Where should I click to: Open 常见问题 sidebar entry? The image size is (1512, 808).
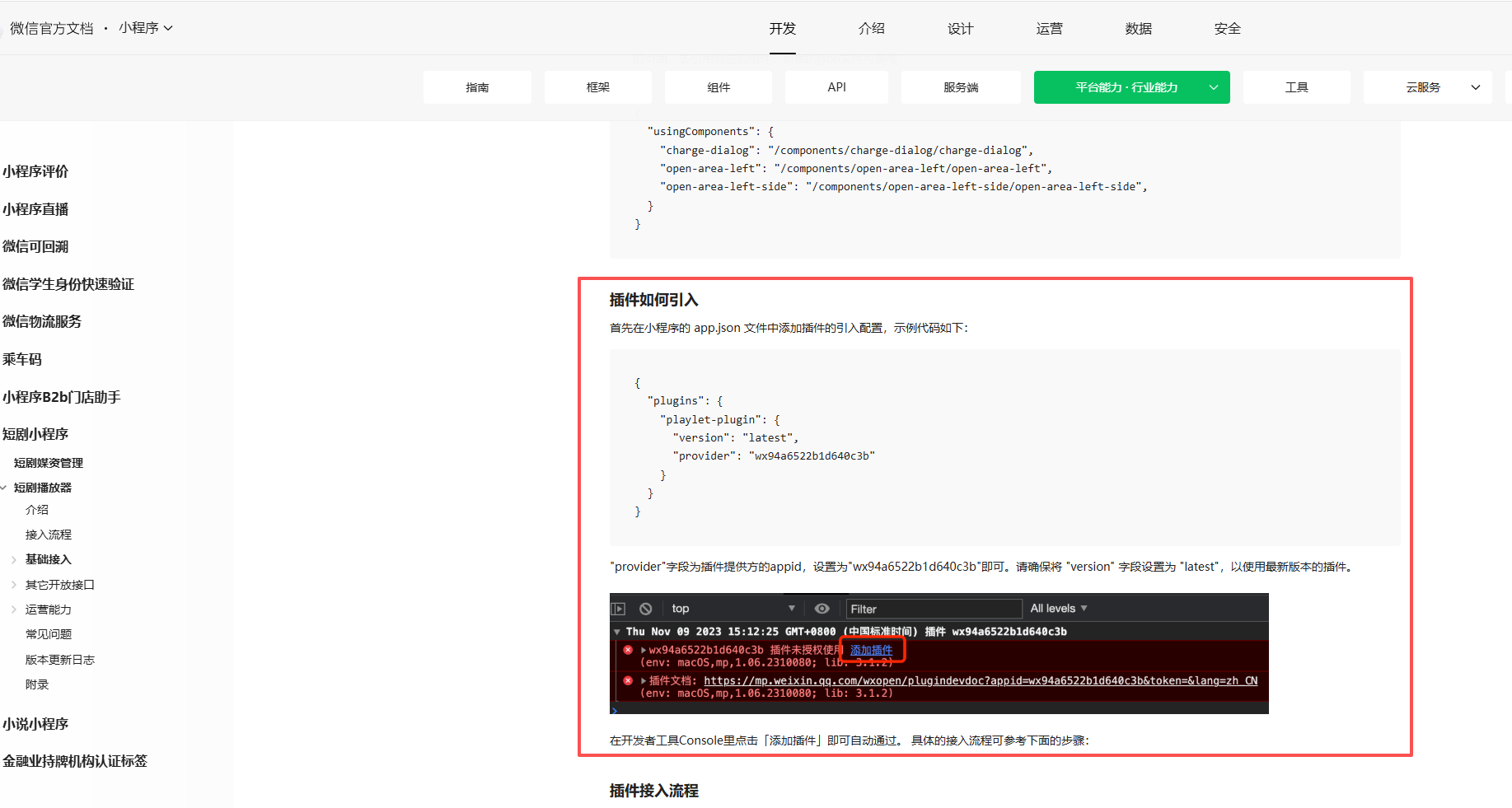[49, 634]
